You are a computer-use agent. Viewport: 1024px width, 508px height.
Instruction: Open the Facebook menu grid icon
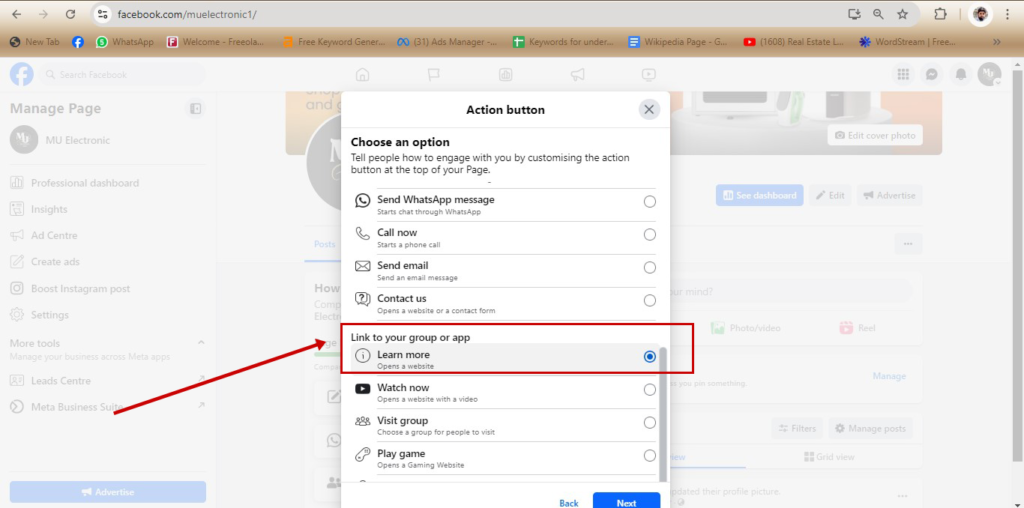coord(903,74)
